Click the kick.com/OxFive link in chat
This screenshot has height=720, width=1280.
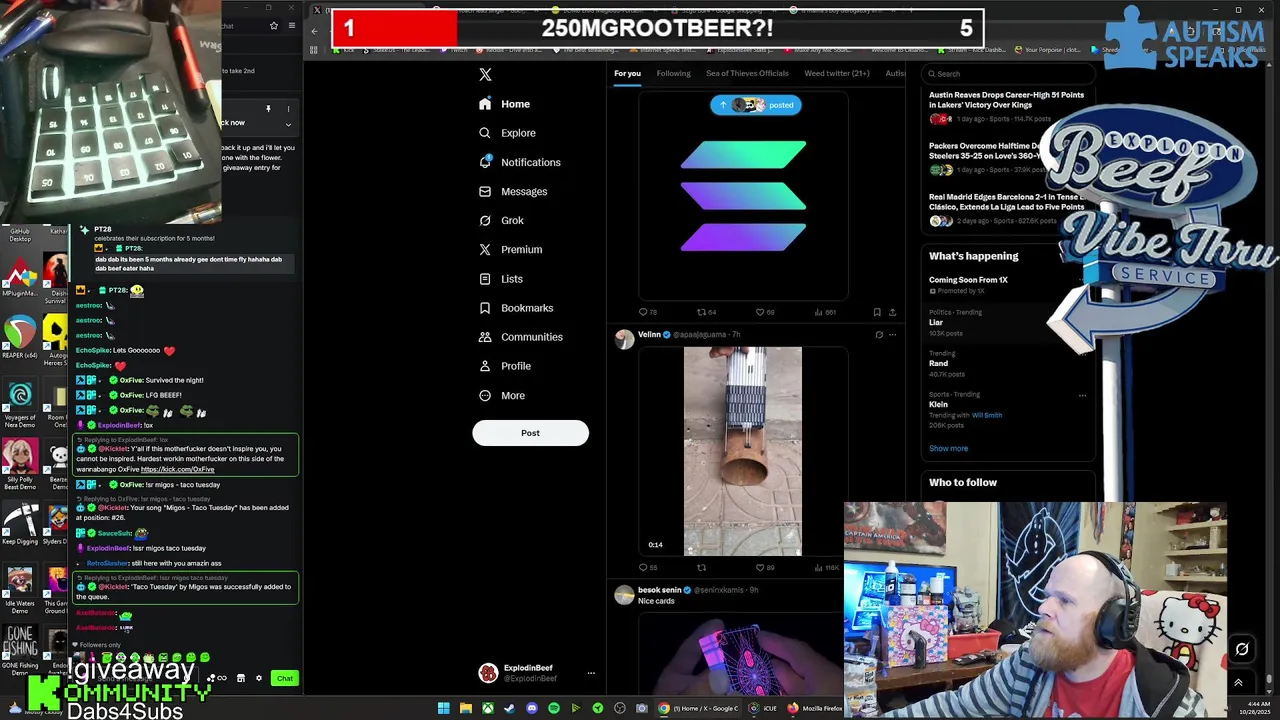tap(177, 469)
